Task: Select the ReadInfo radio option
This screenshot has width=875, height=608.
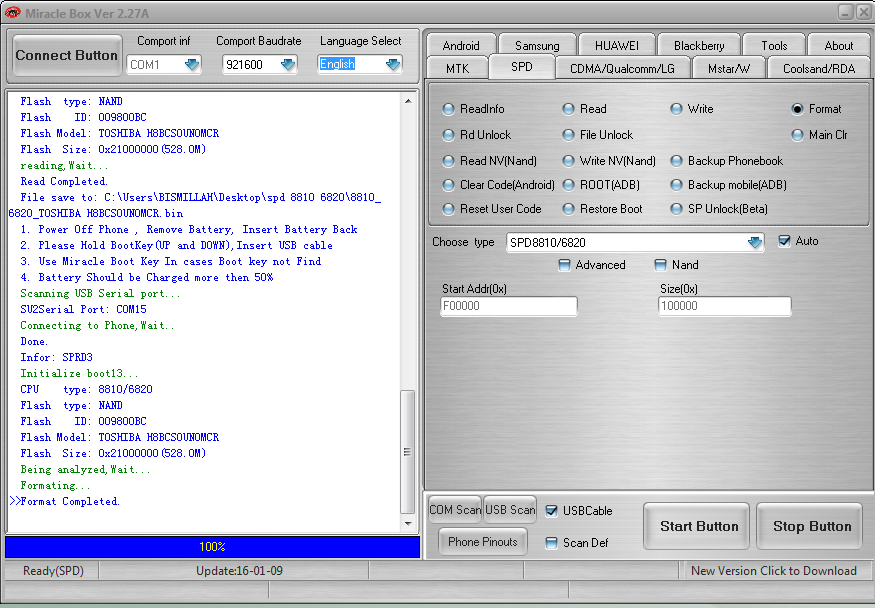Action: (473, 109)
